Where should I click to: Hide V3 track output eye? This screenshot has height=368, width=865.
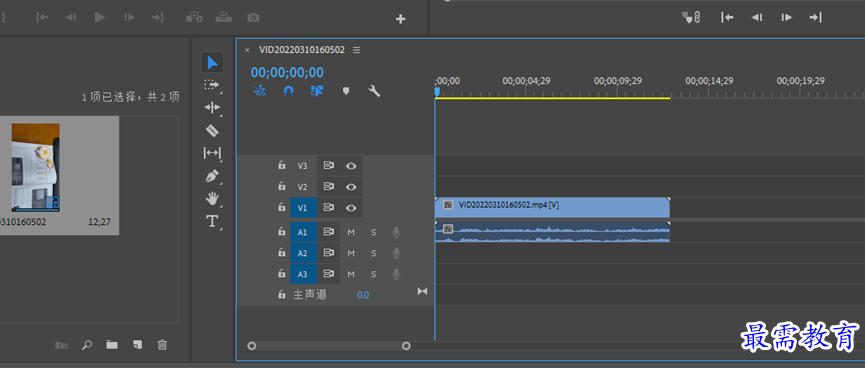(351, 166)
